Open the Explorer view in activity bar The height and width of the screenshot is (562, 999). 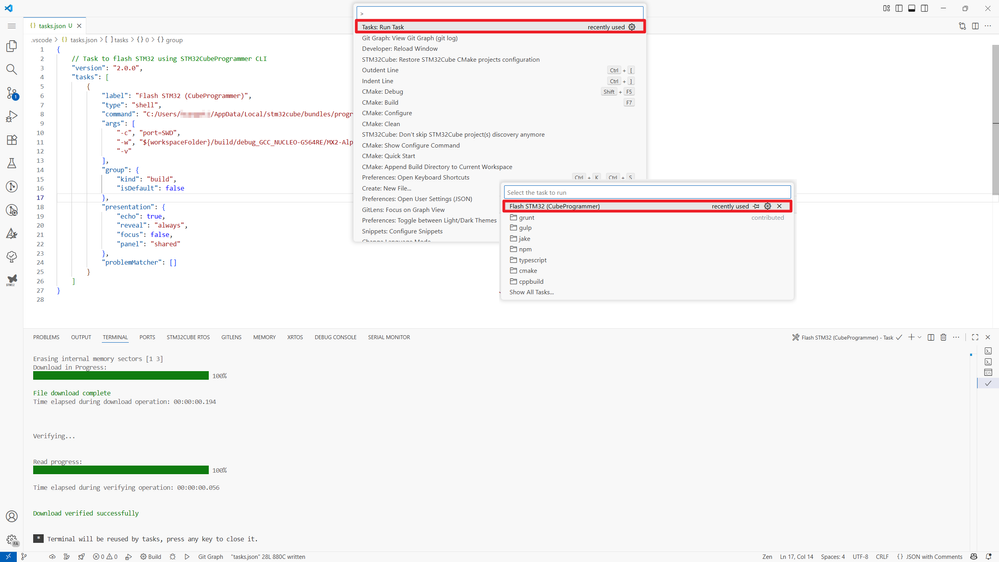pyautogui.click(x=11, y=46)
